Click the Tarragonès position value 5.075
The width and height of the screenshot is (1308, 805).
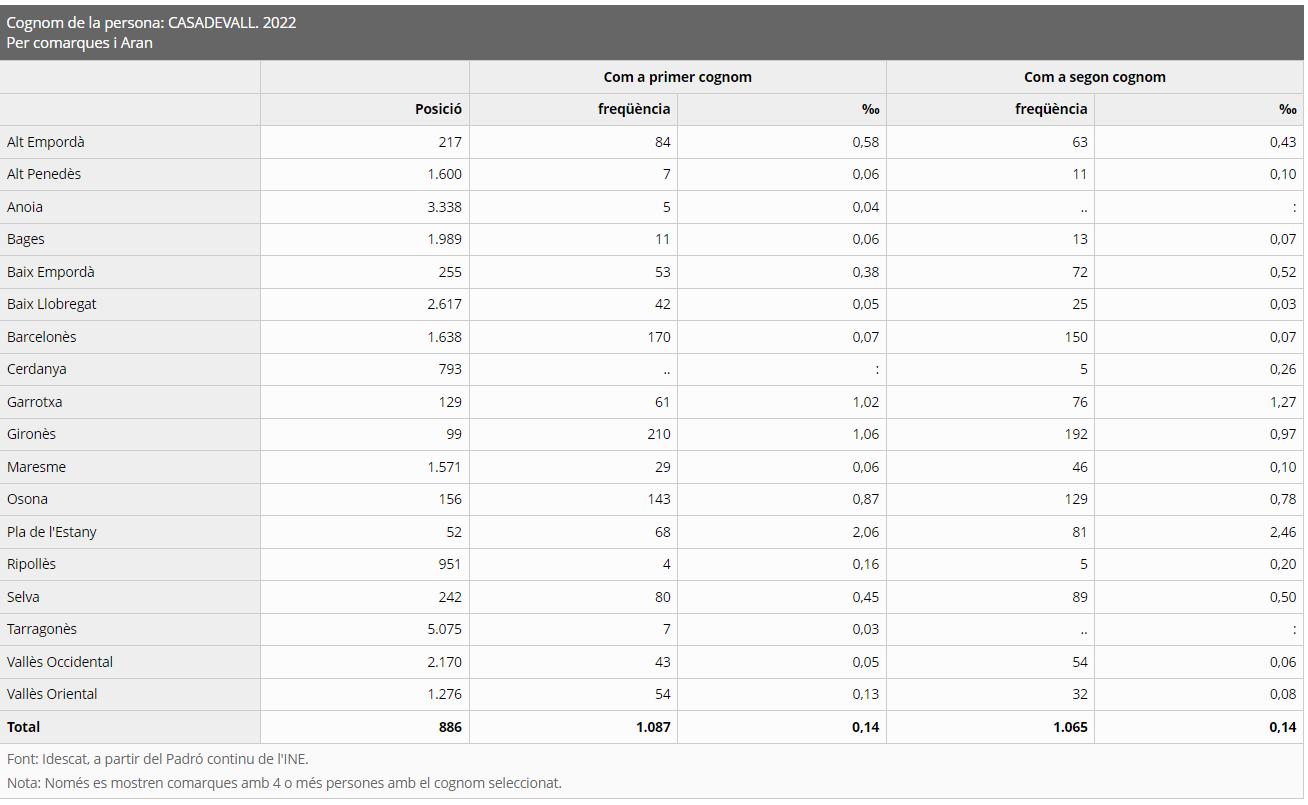point(443,629)
